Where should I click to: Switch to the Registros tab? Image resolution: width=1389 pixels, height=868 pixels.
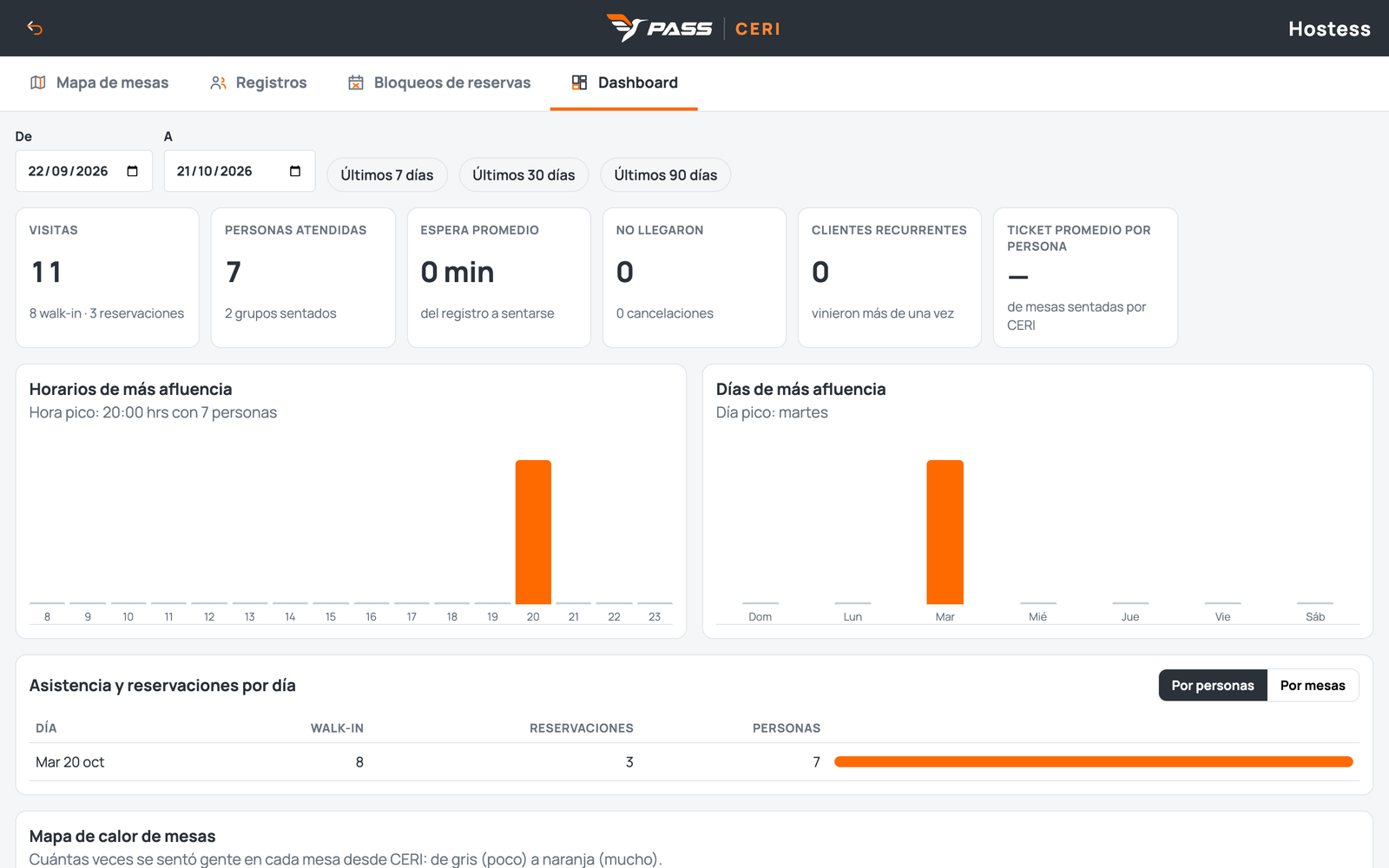[259, 82]
